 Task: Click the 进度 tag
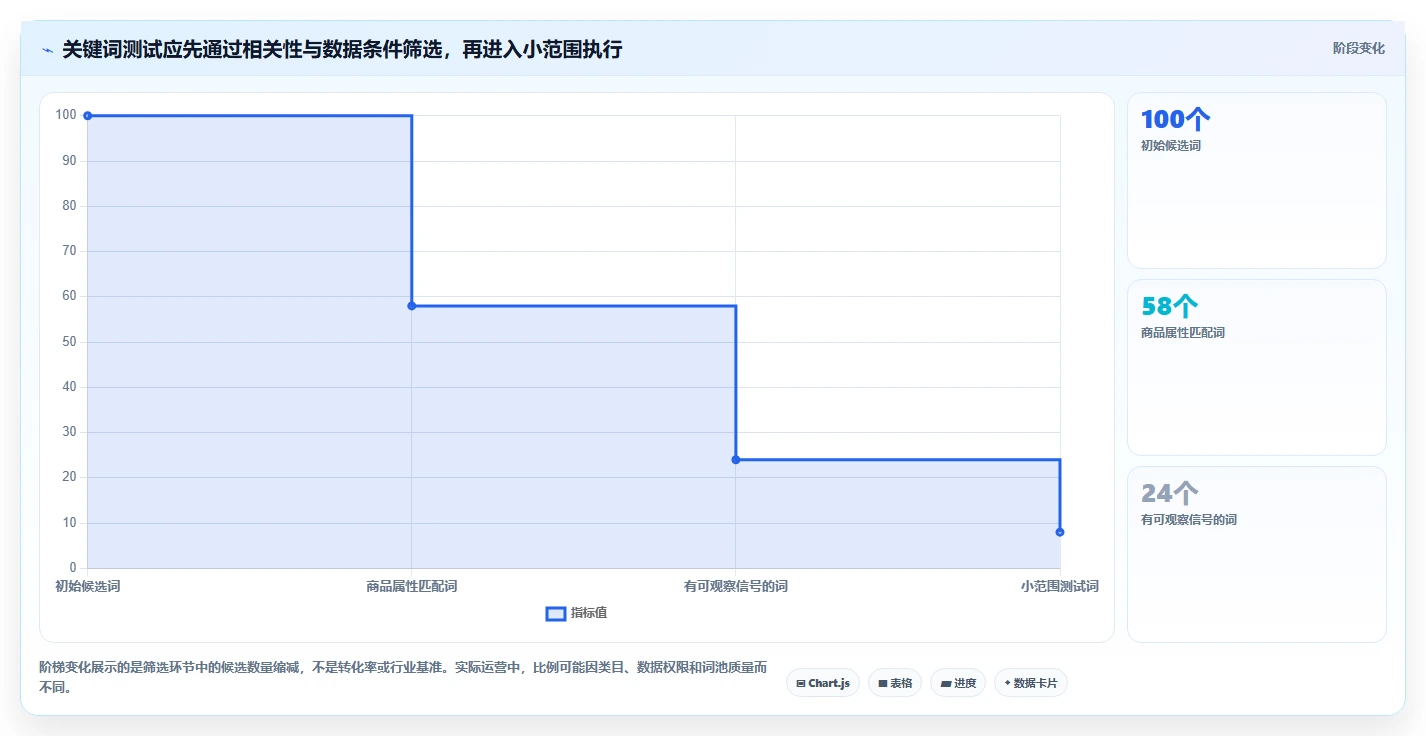point(958,683)
